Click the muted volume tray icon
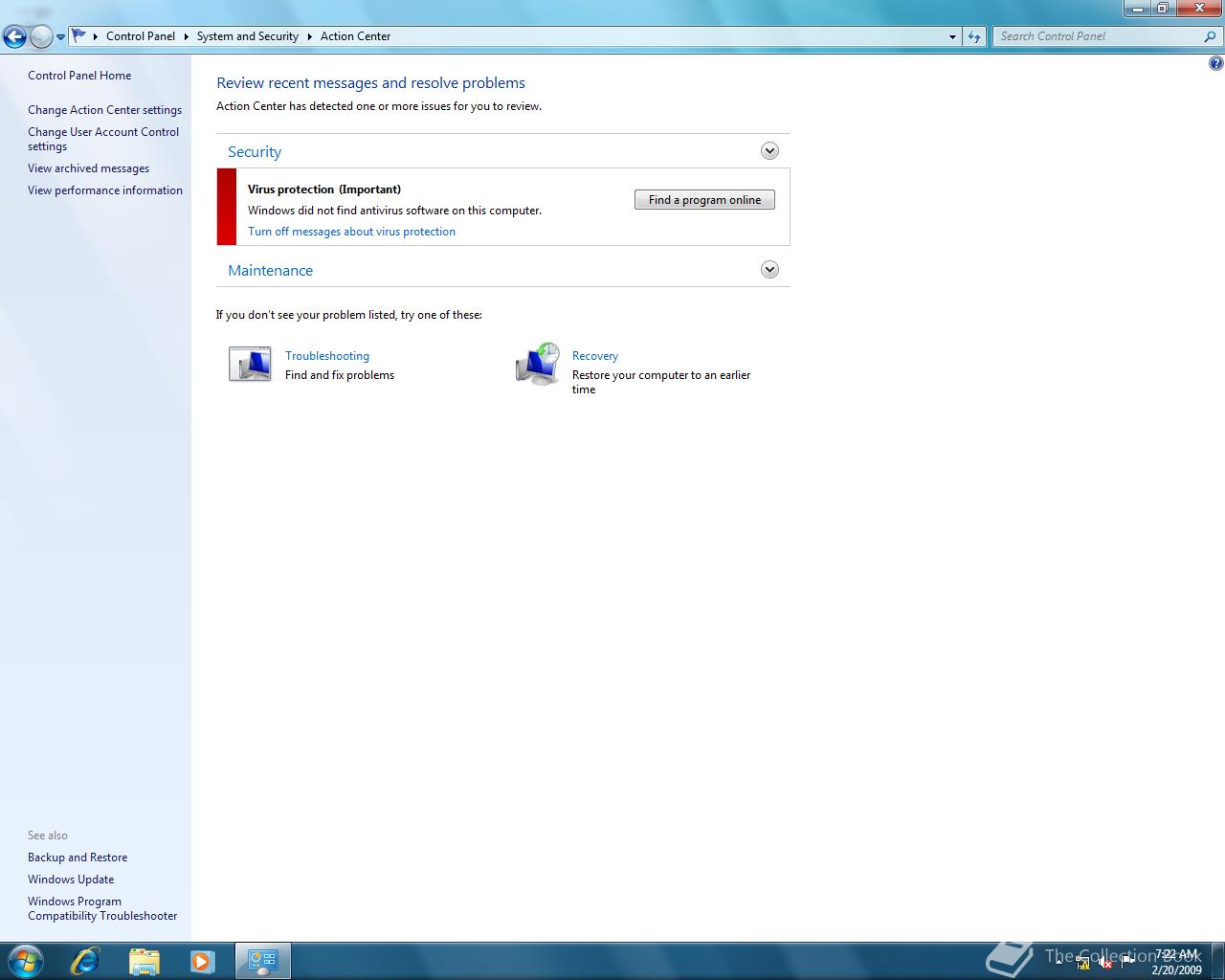1225x980 pixels. [1104, 963]
